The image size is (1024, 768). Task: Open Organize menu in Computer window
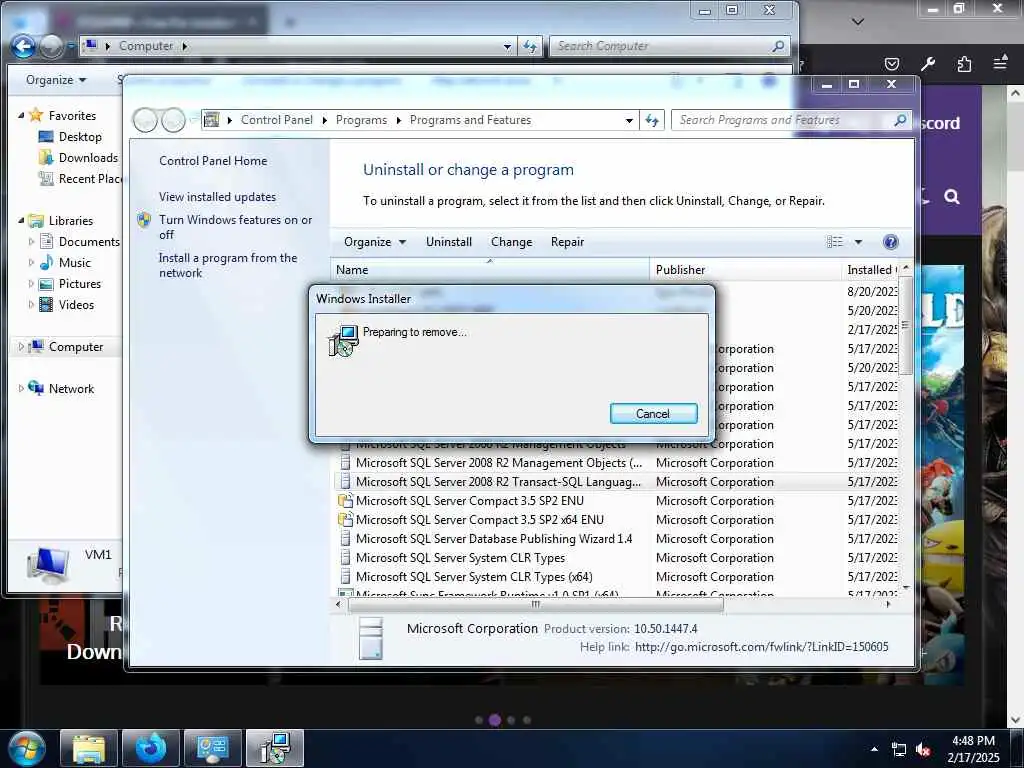pyautogui.click(x=56, y=80)
